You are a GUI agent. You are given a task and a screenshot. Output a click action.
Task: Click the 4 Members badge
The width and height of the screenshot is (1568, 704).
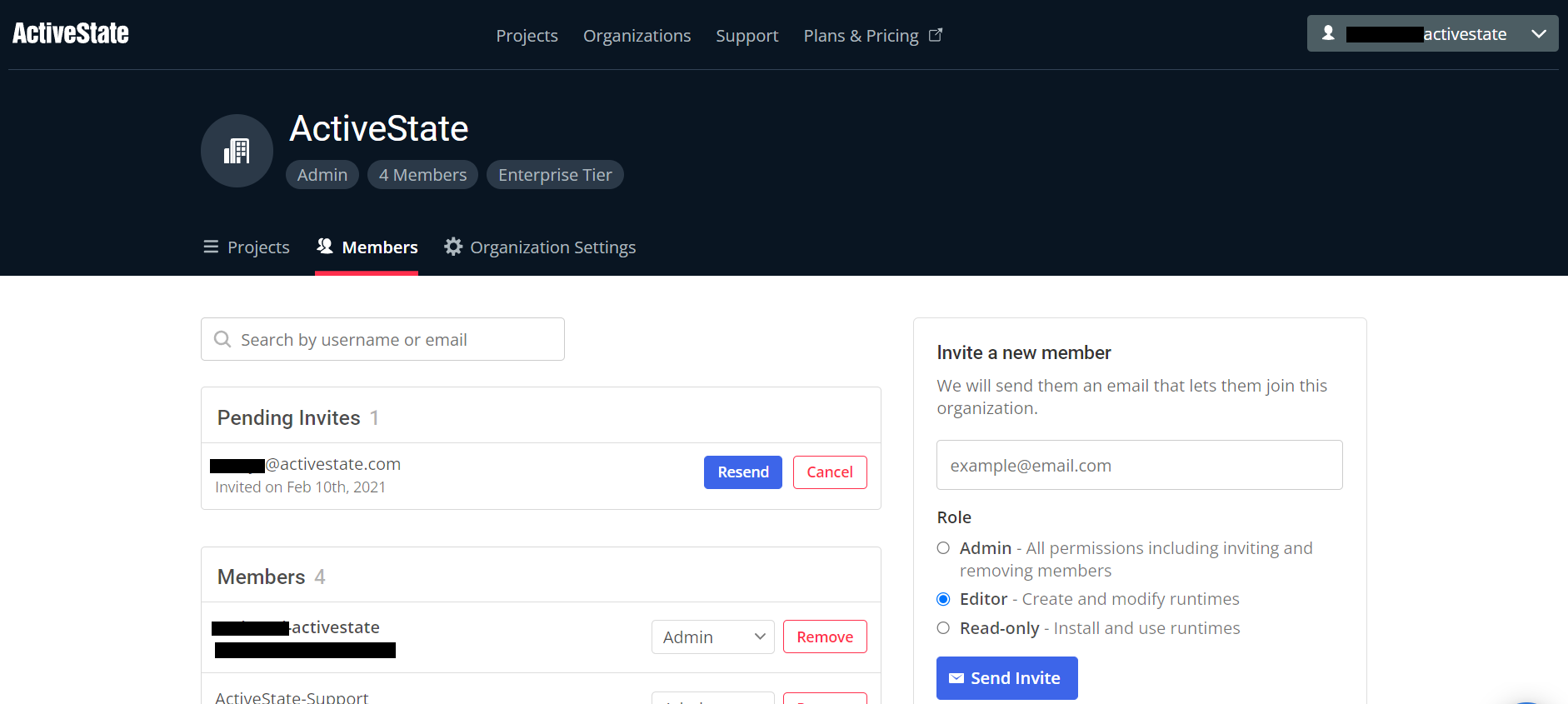tap(422, 175)
